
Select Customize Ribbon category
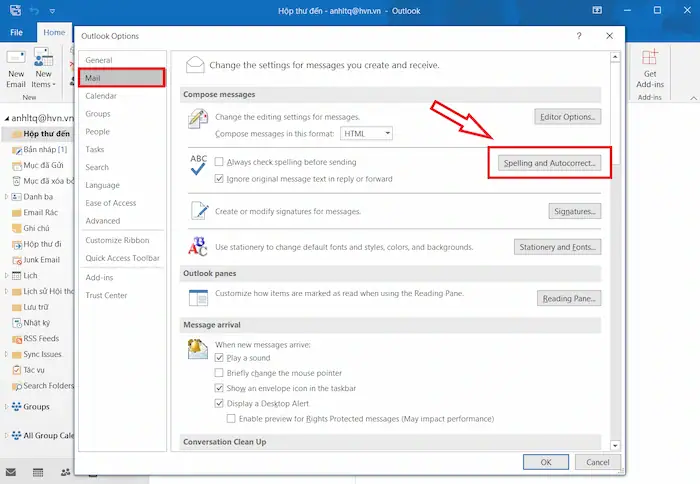(x=121, y=240)
